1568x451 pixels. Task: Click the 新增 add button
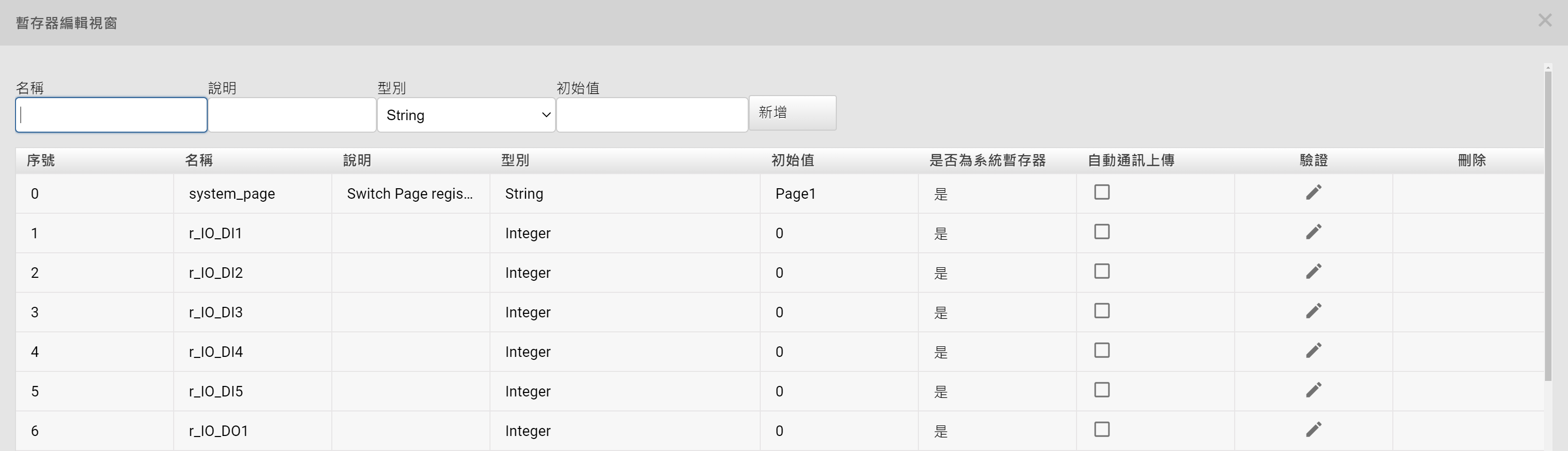coord(793,113)
